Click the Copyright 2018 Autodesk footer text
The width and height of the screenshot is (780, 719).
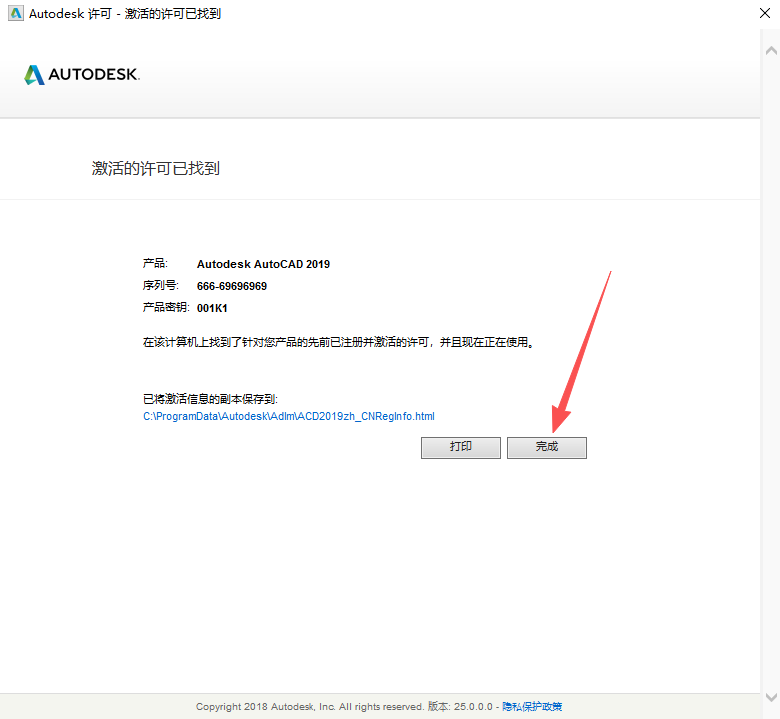(309, 707)
